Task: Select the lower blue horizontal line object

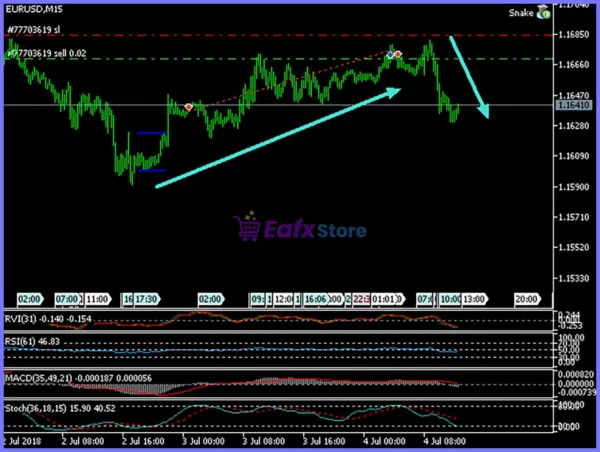Action: [x=152, y=170]
